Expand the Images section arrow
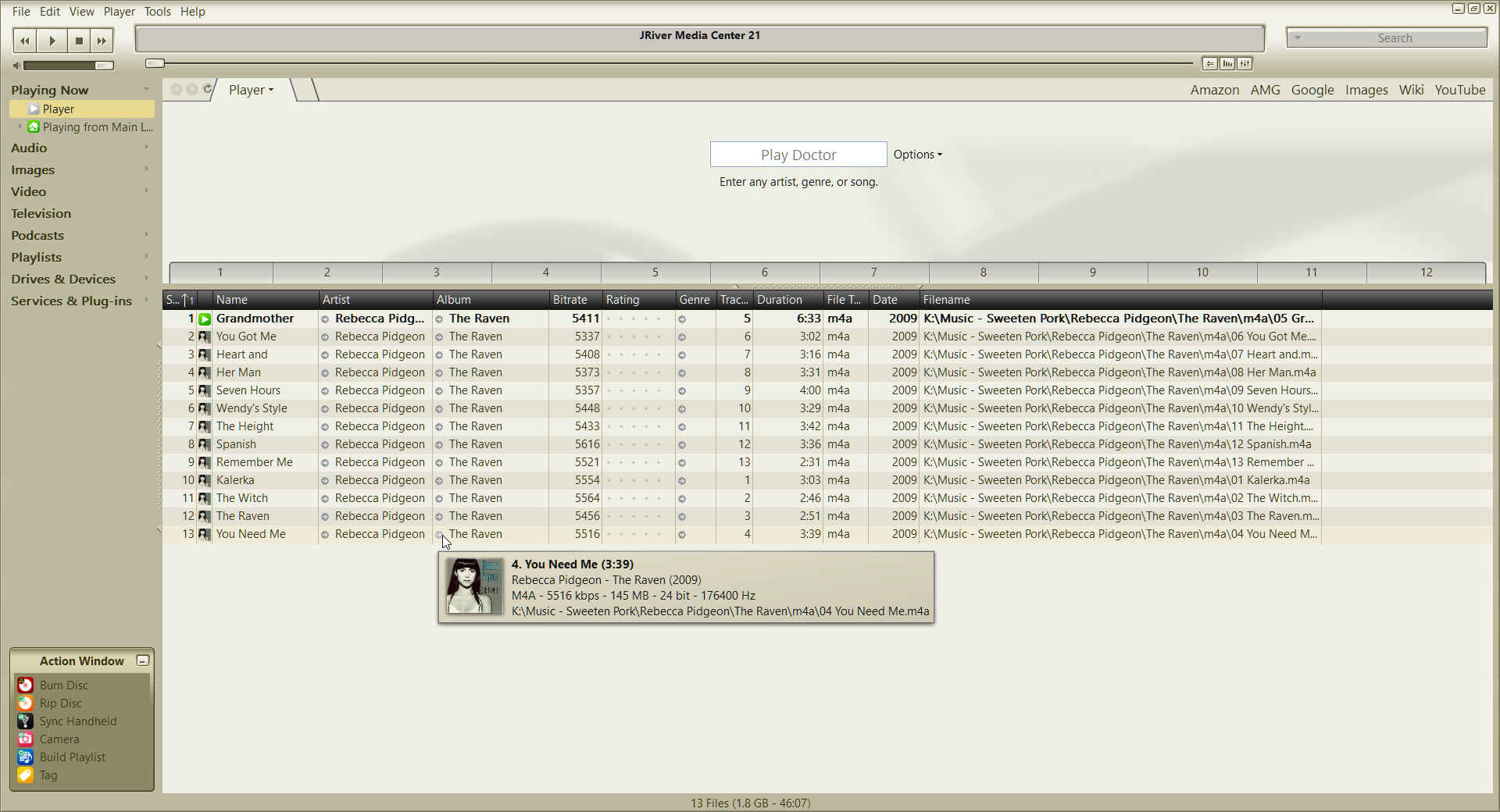Viewport: 1500px width, 812px height. [146, 169]
